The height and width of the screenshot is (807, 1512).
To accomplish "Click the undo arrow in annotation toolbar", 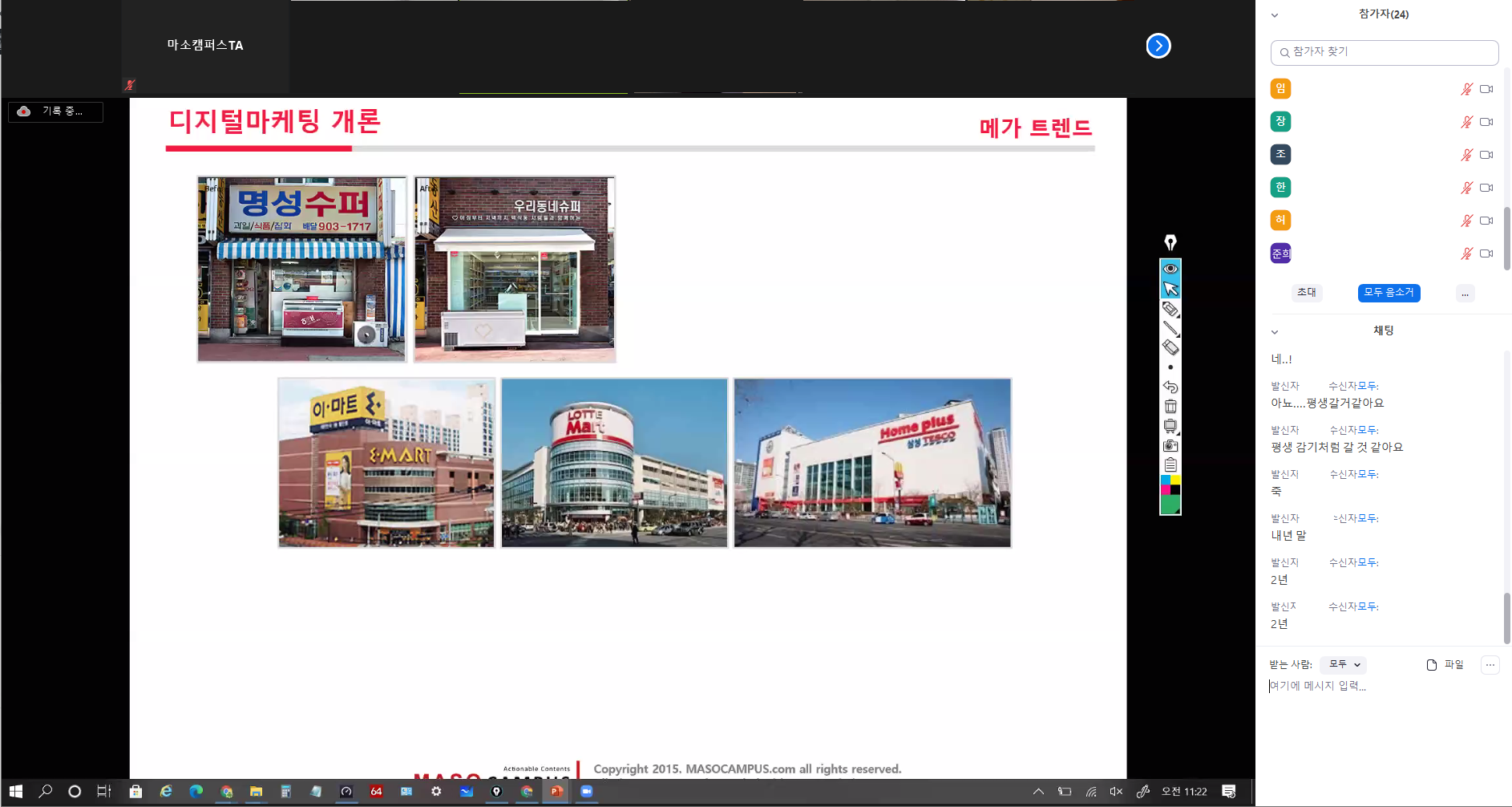I will click(x=1170, y=387).
